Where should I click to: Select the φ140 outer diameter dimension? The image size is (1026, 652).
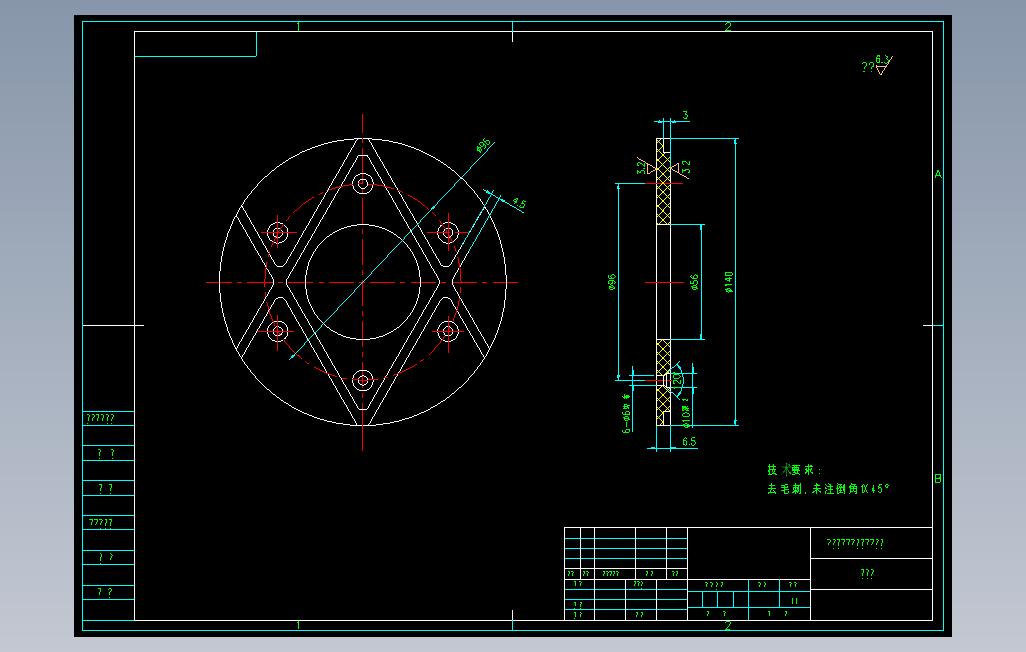tap(729, 281)
